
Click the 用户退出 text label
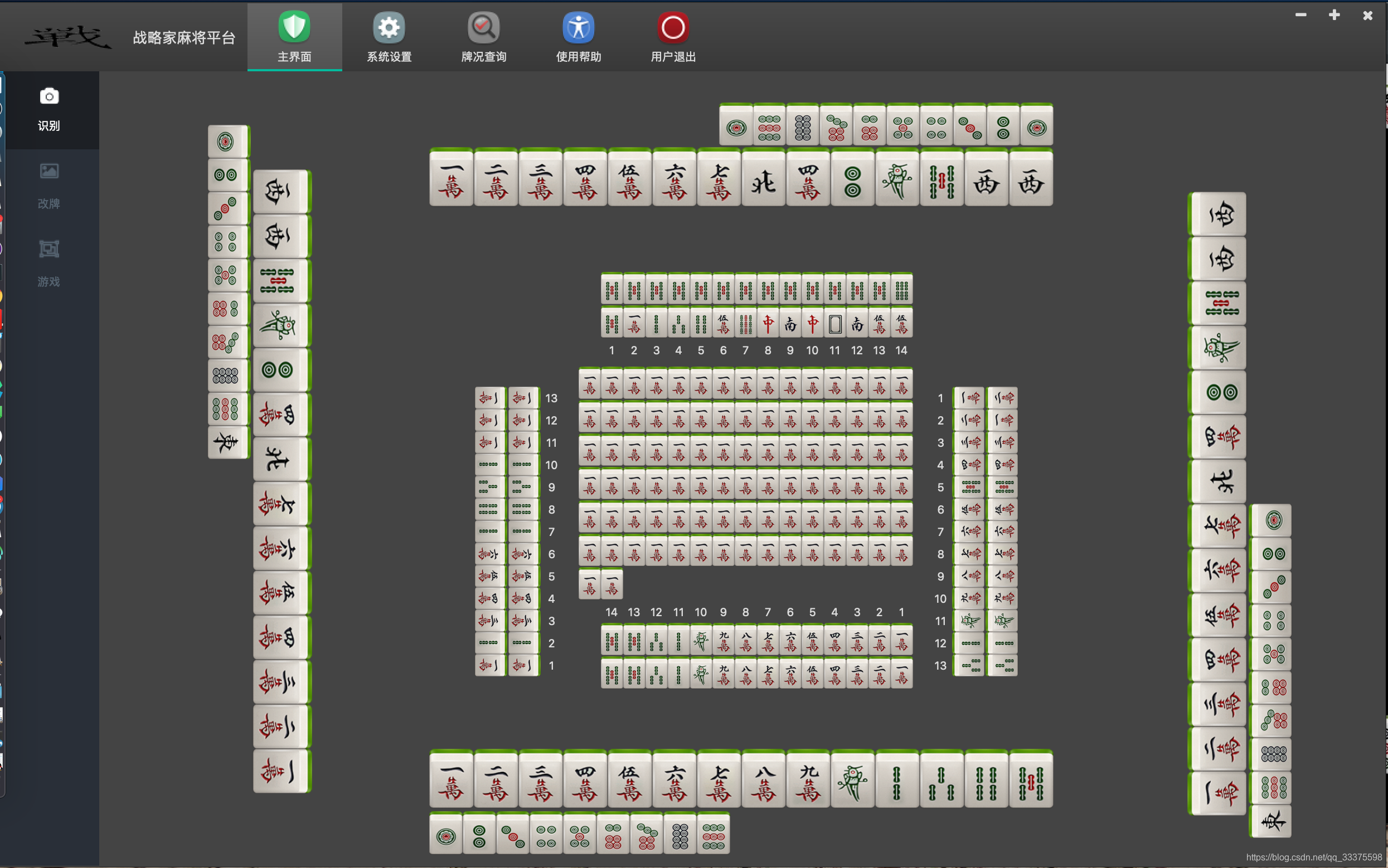(673, 57)
